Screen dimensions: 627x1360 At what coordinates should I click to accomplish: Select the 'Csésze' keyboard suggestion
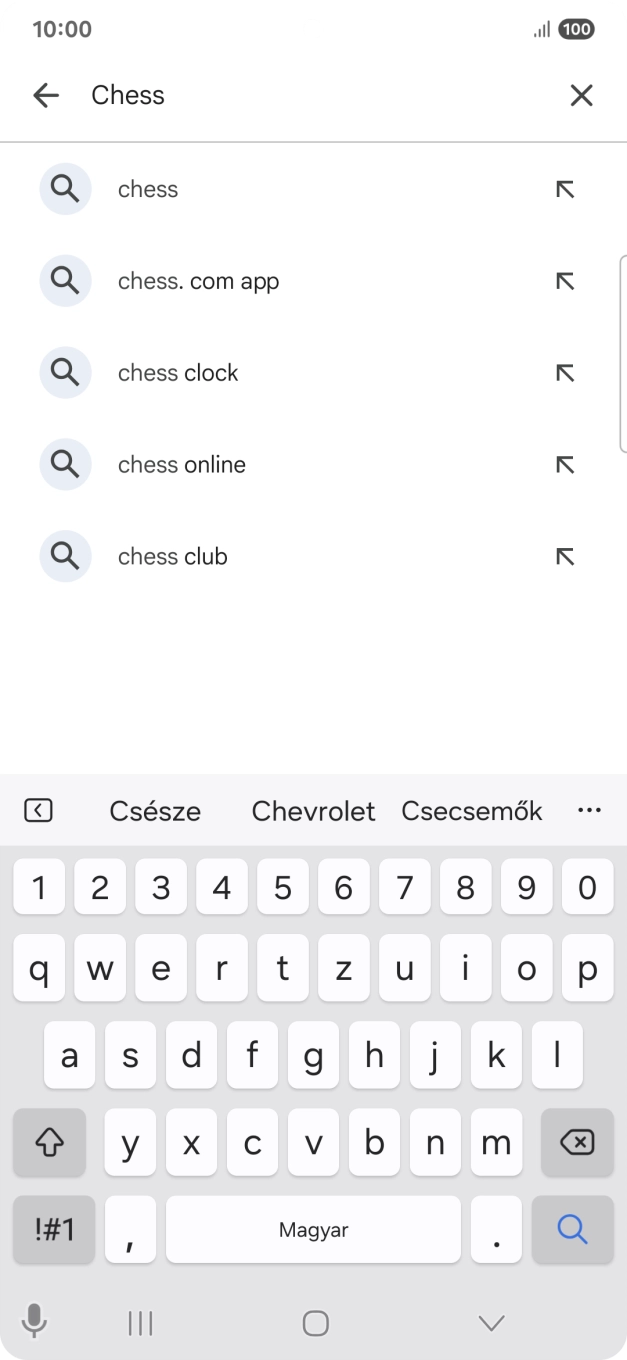click(x=155, y=810)
